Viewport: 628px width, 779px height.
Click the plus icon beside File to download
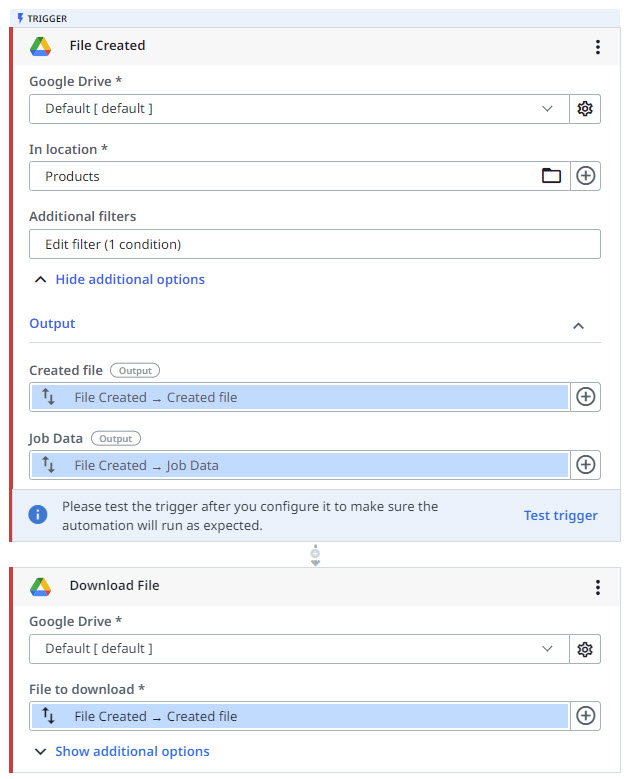[x=585, y=716]
